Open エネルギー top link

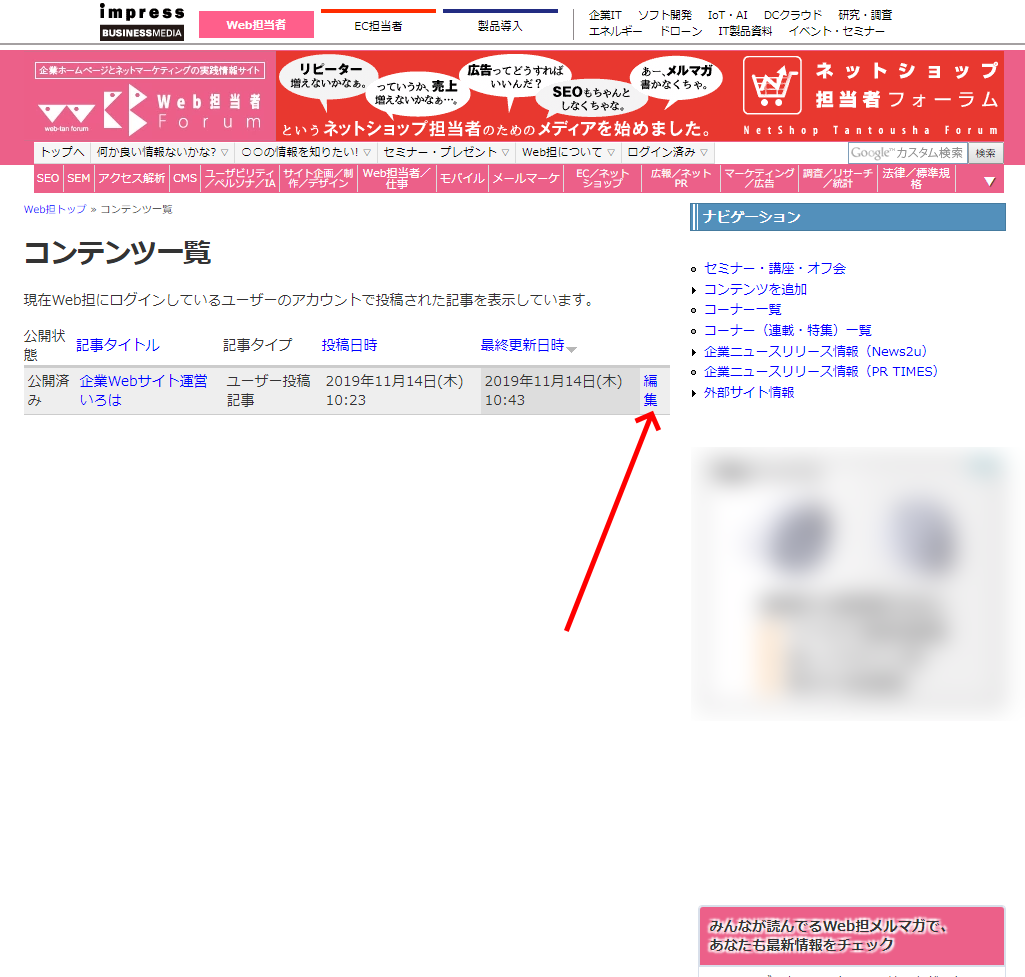click(615, 31)
